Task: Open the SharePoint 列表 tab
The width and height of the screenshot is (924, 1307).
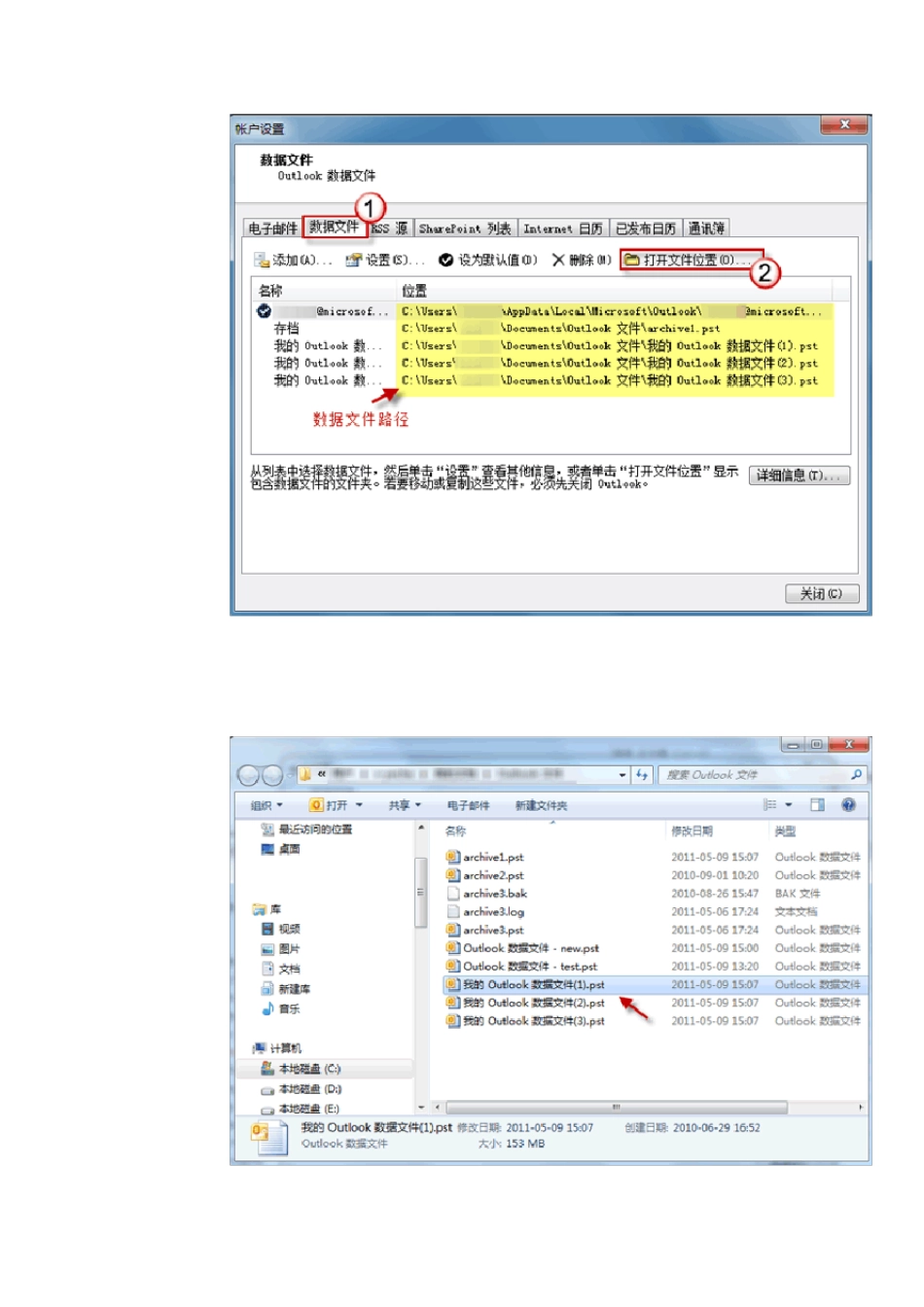Action: (465, 229)
